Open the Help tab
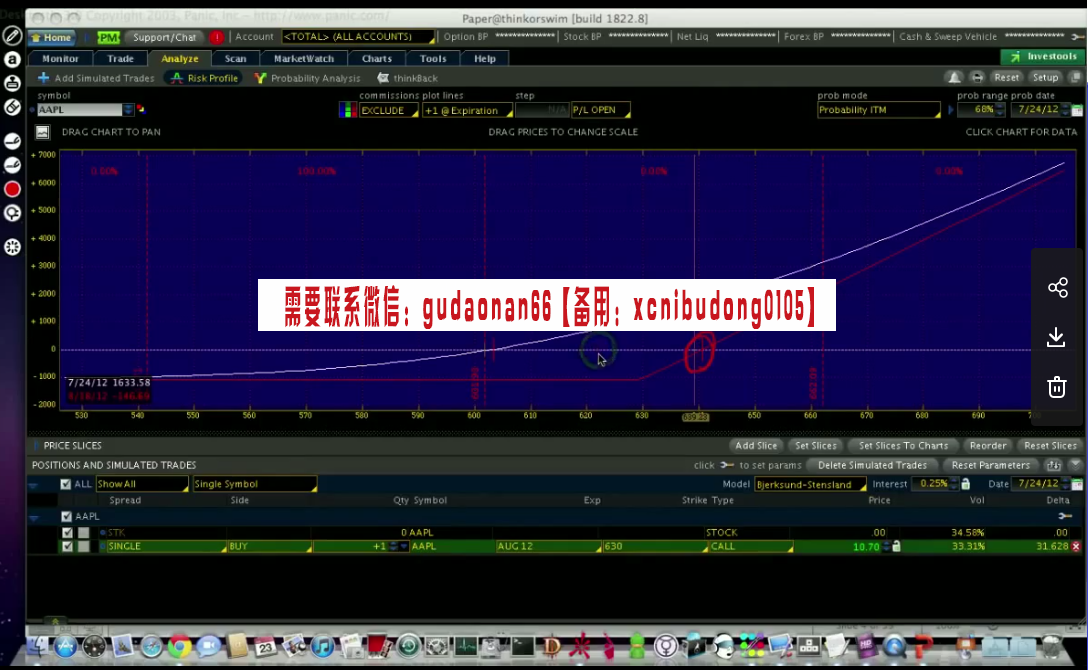Viewport: 1088px width, 670px height. click(x=484, y=59)
